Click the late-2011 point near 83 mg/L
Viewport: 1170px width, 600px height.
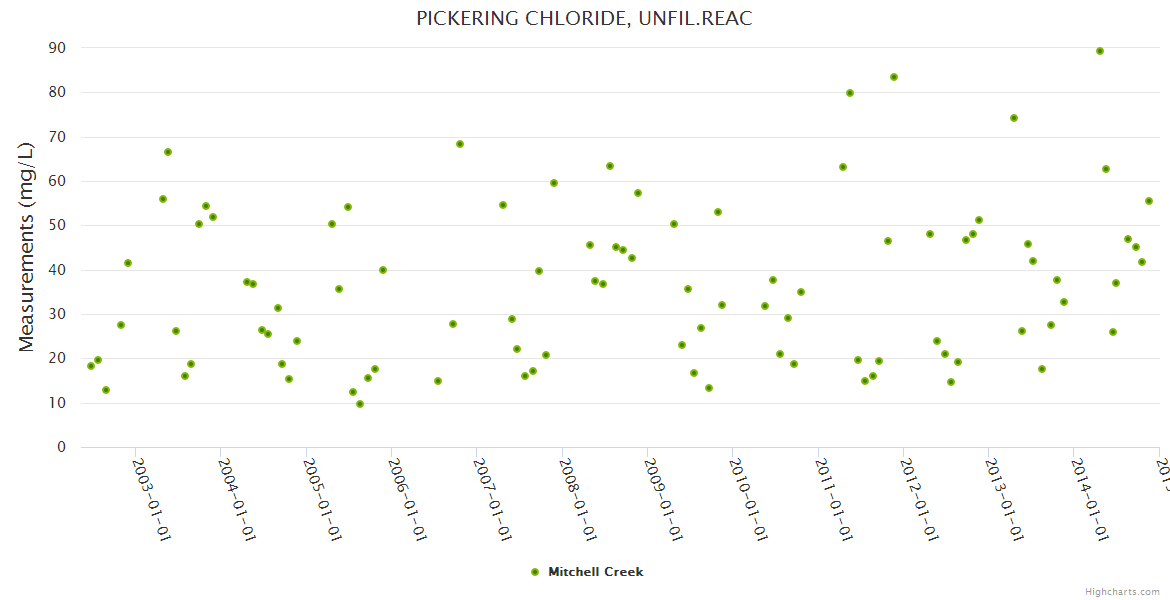[894, 77]
